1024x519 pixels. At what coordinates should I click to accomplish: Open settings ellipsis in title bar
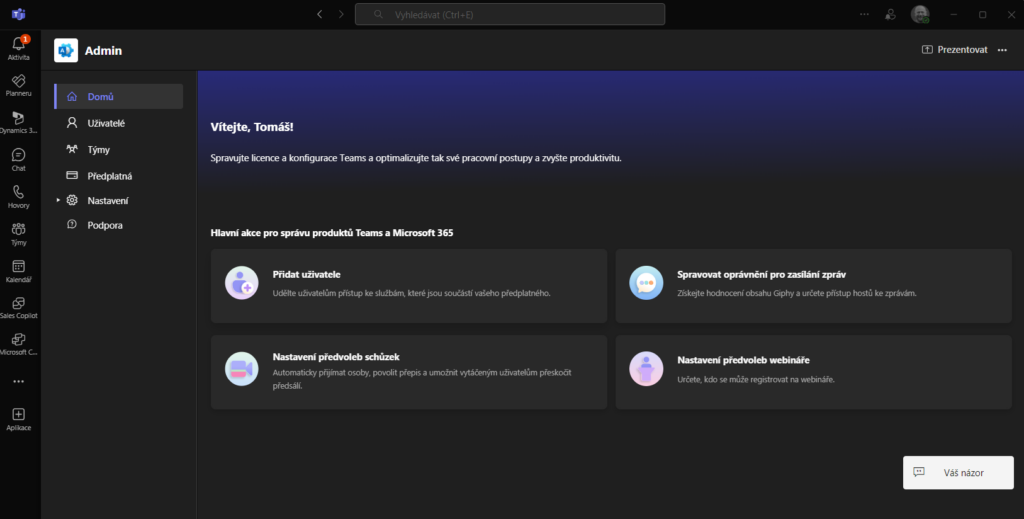click(x=864, y=14)
